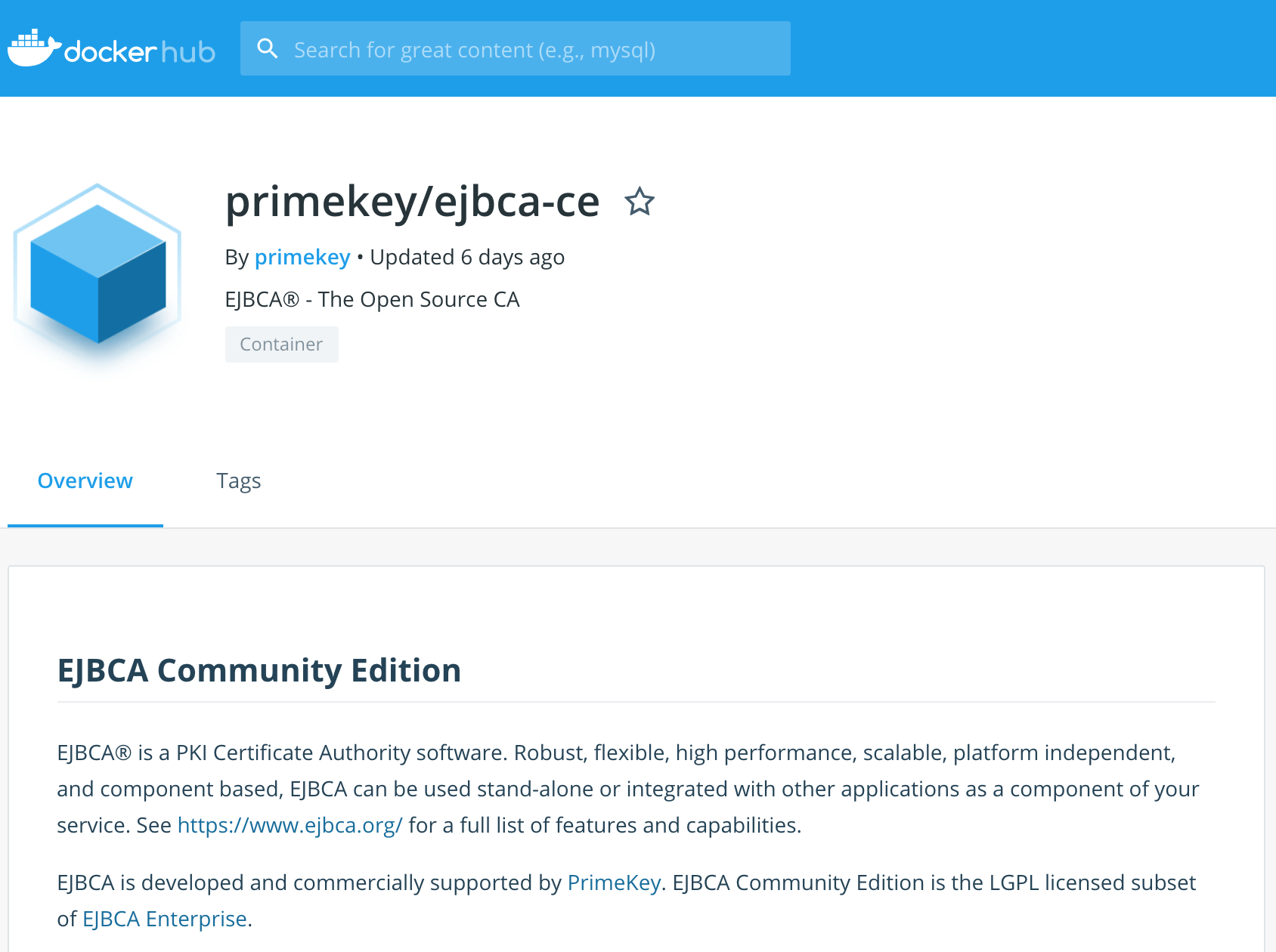
Task: Click the Container badge label
Action: [x=281, y=345]
